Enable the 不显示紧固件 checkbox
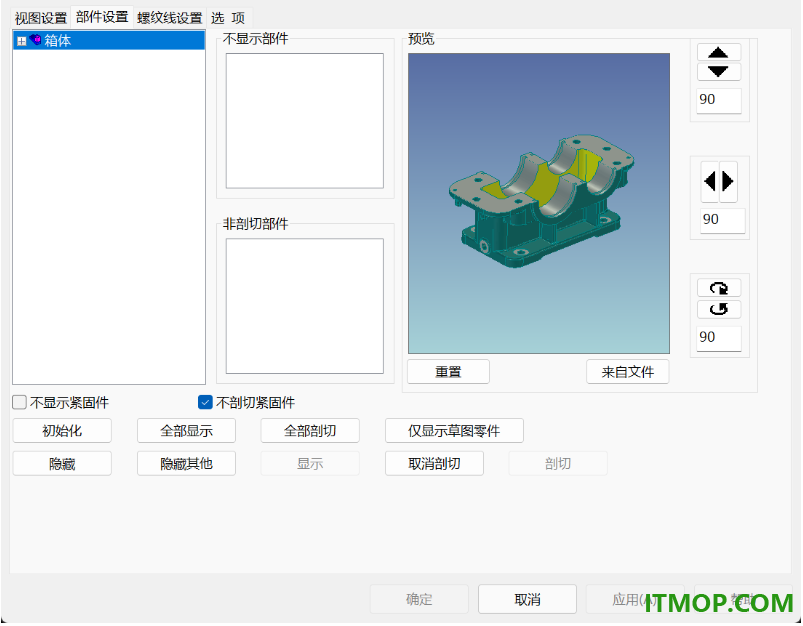The image size is (803, 626). (x=19, y=403)
